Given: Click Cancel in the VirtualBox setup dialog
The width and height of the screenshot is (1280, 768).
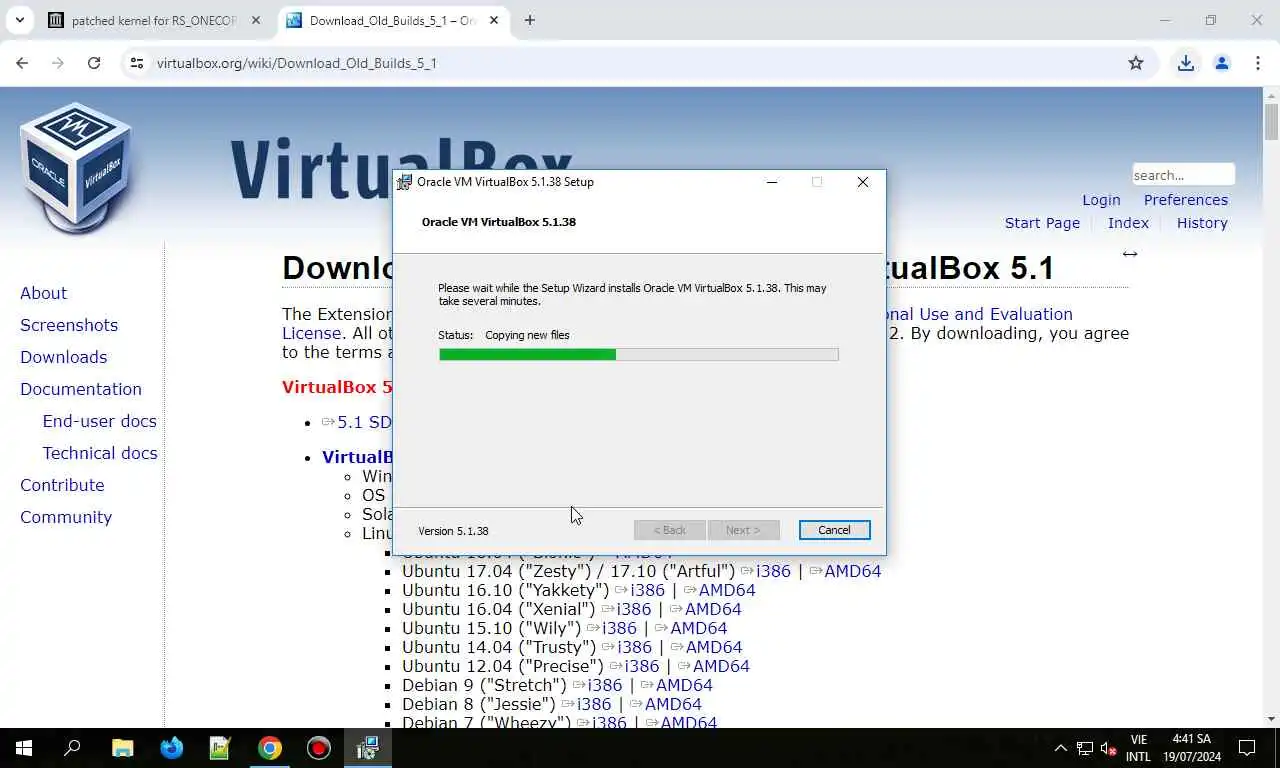Looking at the screenshot, I should click(x=834, y=530).
